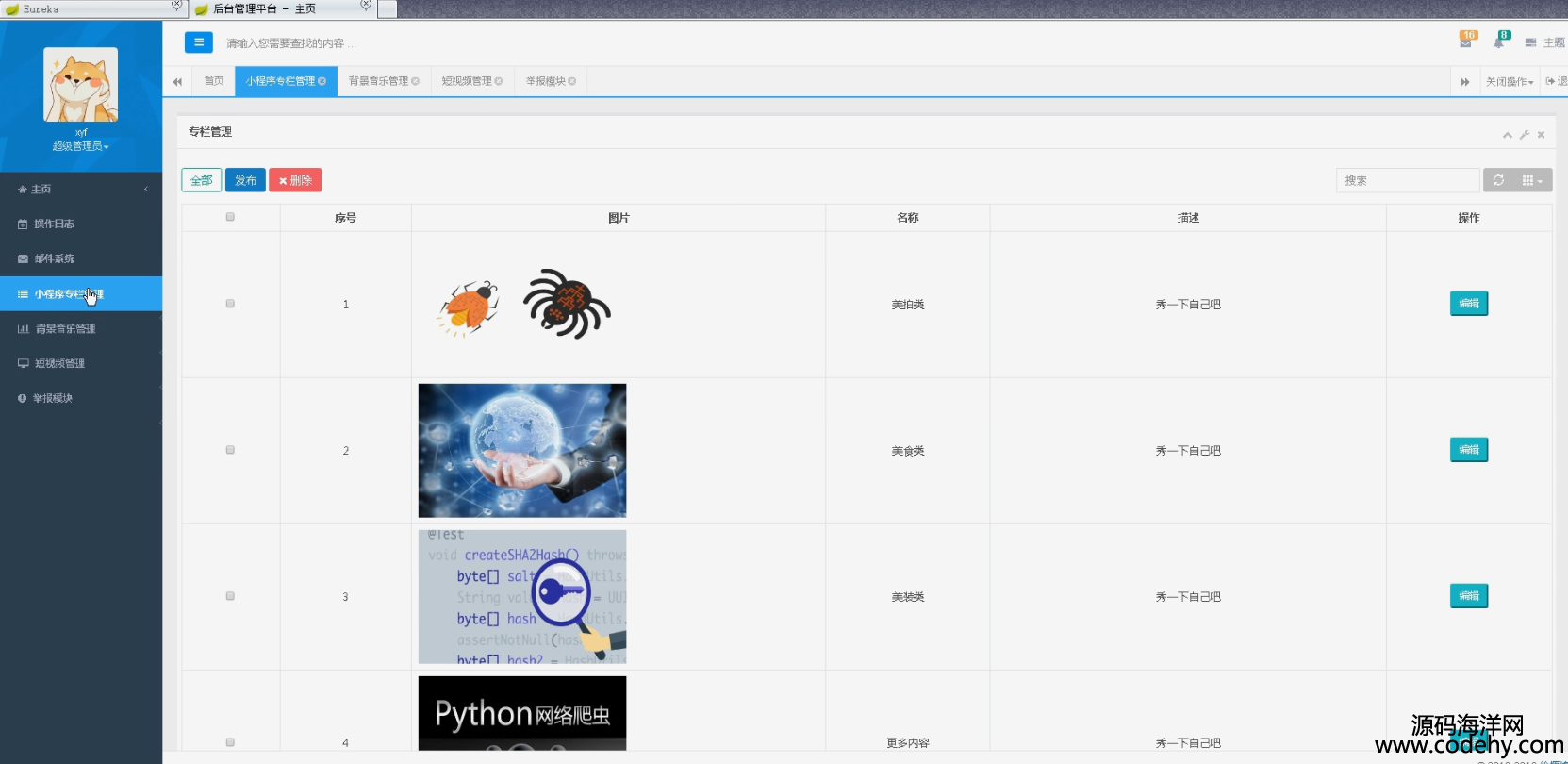Expand the 主页 sidebar menu
This screenshot has width=1568, height=764.
point(81,189)
